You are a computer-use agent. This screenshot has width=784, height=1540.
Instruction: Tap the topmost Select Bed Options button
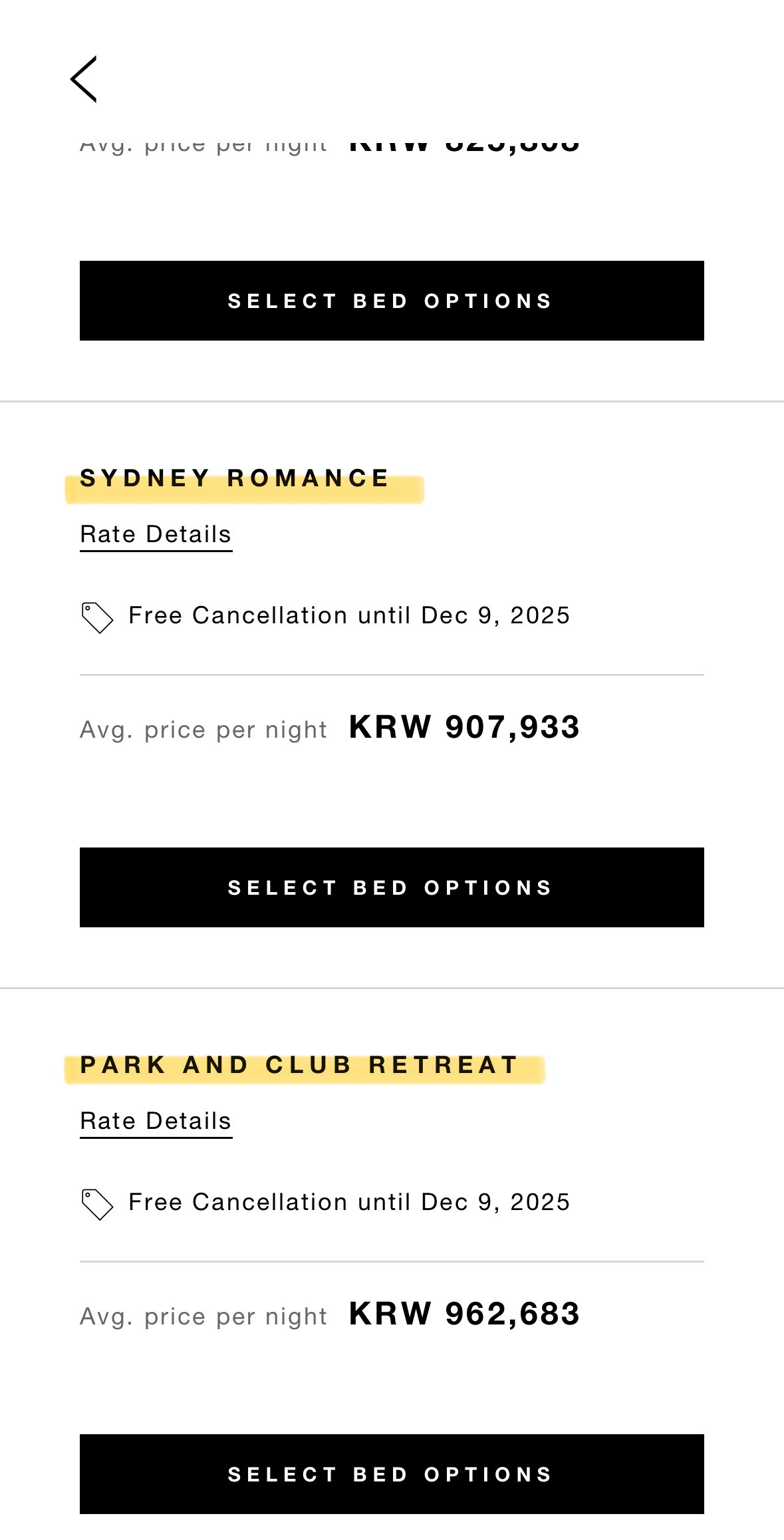[392, 301]
